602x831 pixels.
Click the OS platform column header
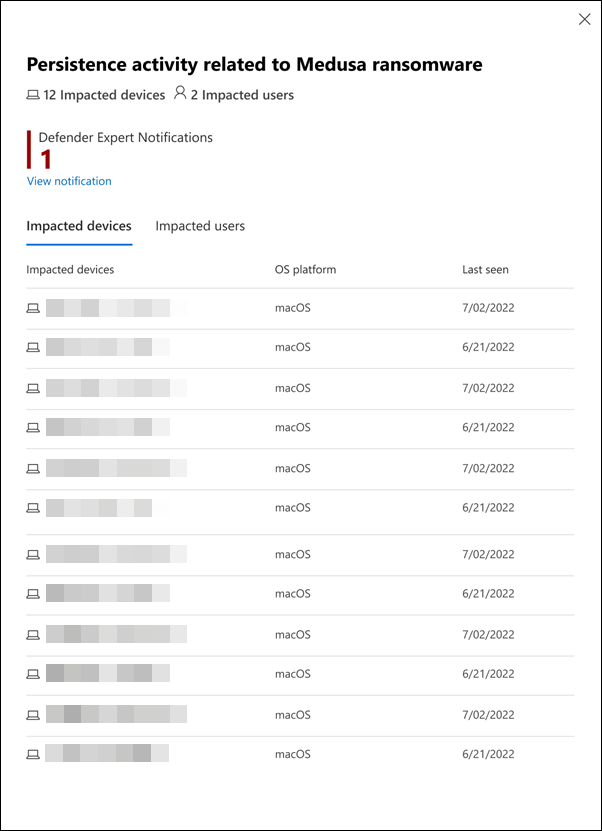pyautogui.click(x=305, y=269)
